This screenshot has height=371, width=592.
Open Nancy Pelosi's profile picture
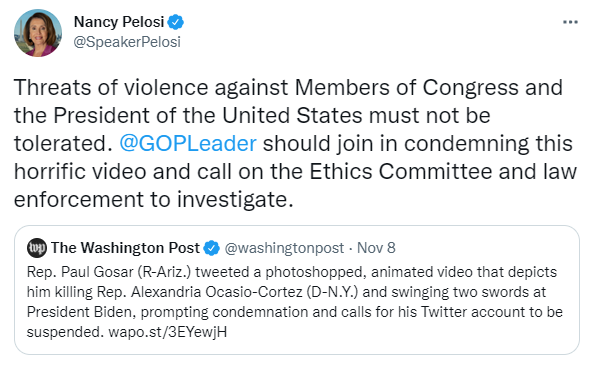[x=38, y=33]
